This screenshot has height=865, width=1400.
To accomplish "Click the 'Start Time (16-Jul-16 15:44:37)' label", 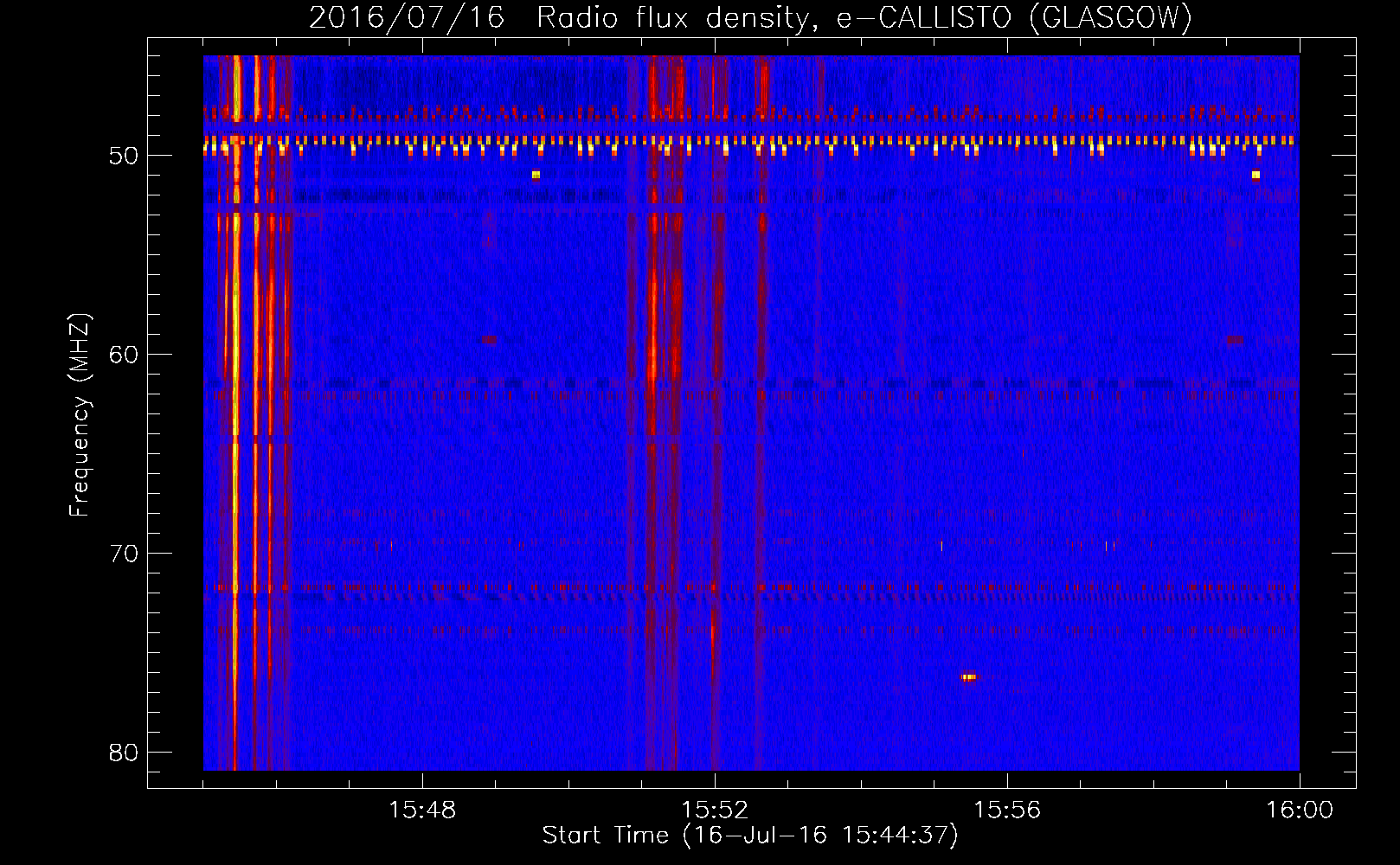I will pos(750,836).
